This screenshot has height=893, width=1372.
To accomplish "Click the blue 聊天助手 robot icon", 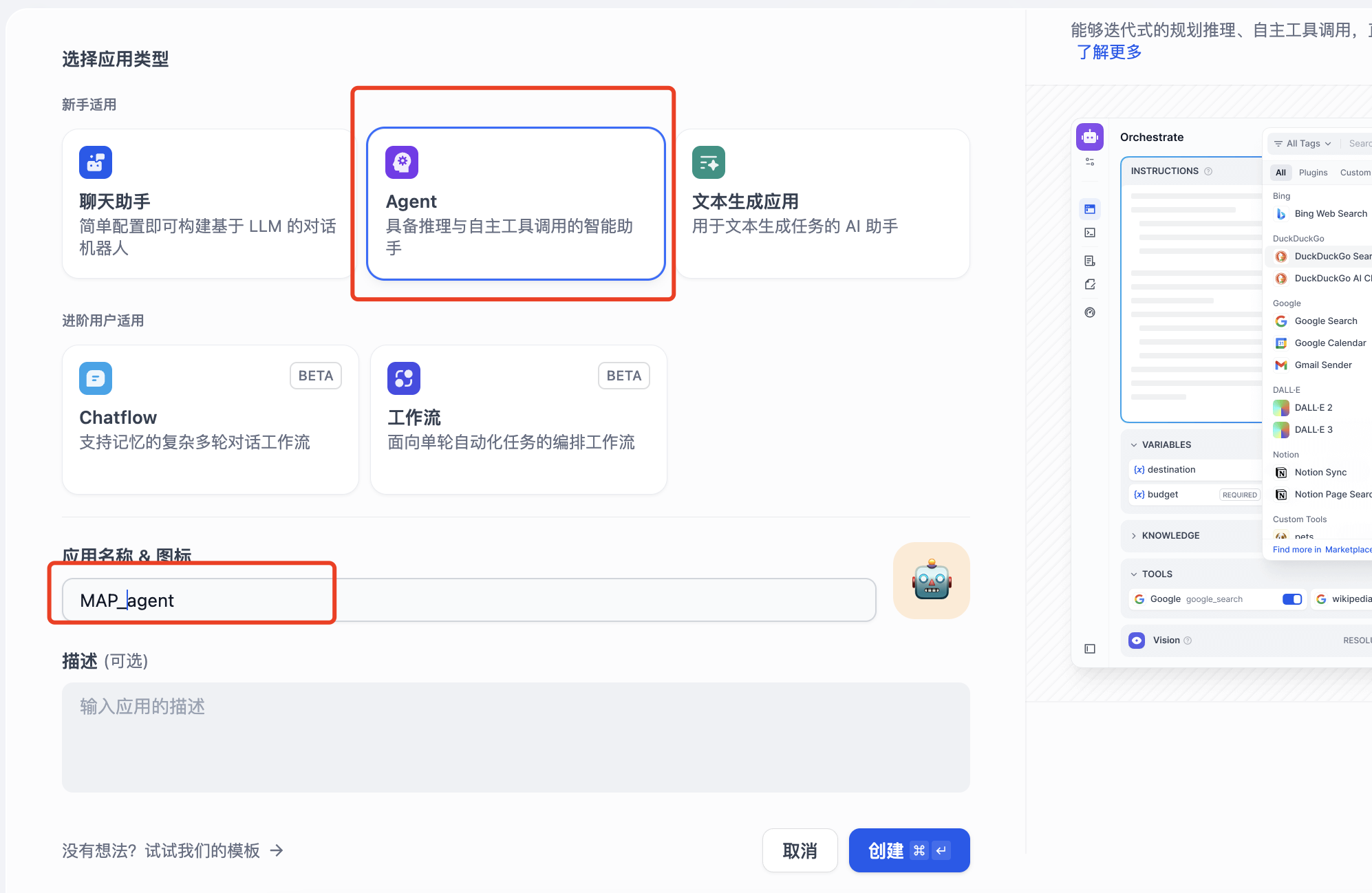I will (96, 162).
